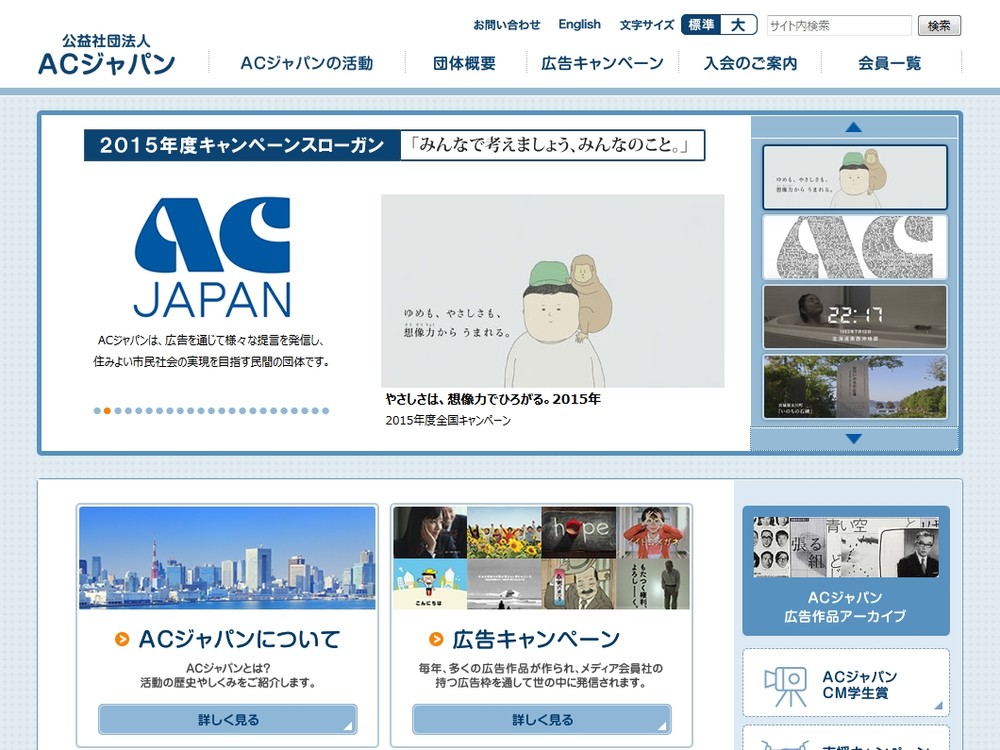Click orange arrow beside 広告キャンペーン heading

pyautogui.click(x=436, y=640)
